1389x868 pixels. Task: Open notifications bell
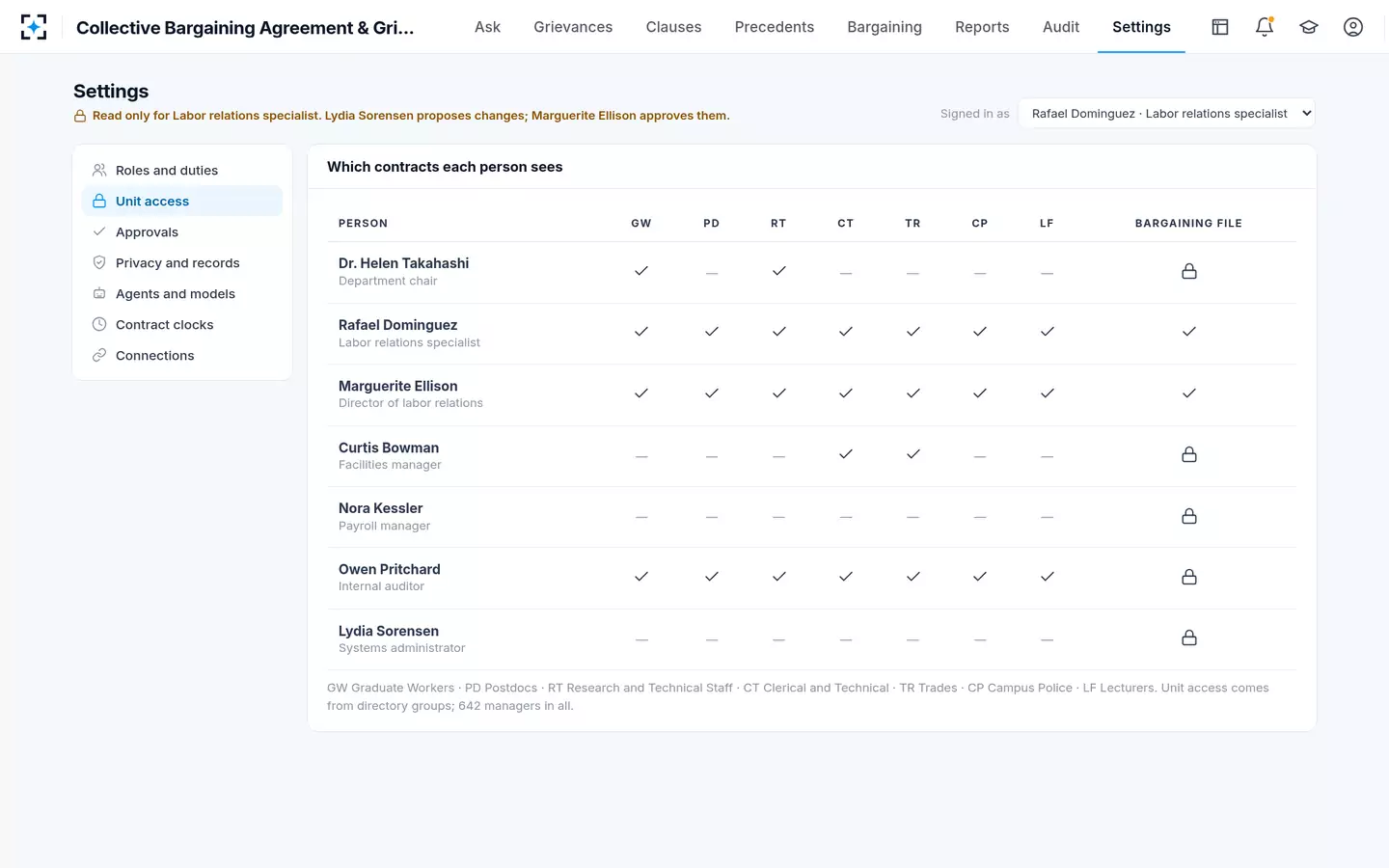point(1265,27)
